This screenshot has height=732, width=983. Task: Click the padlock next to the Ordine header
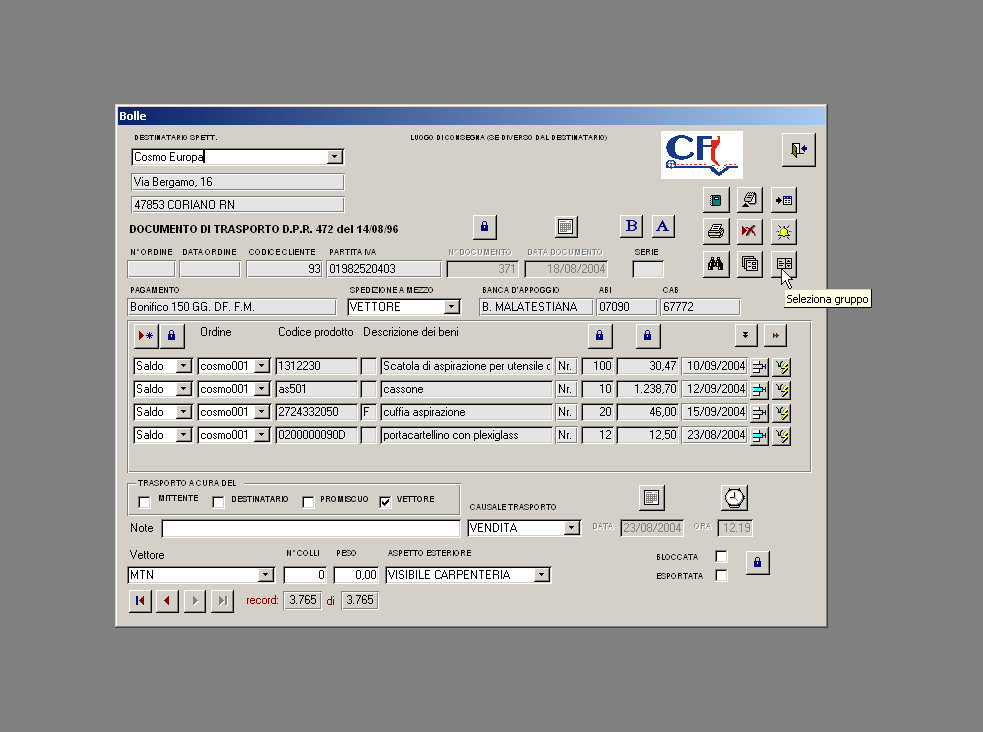point(172,336)
